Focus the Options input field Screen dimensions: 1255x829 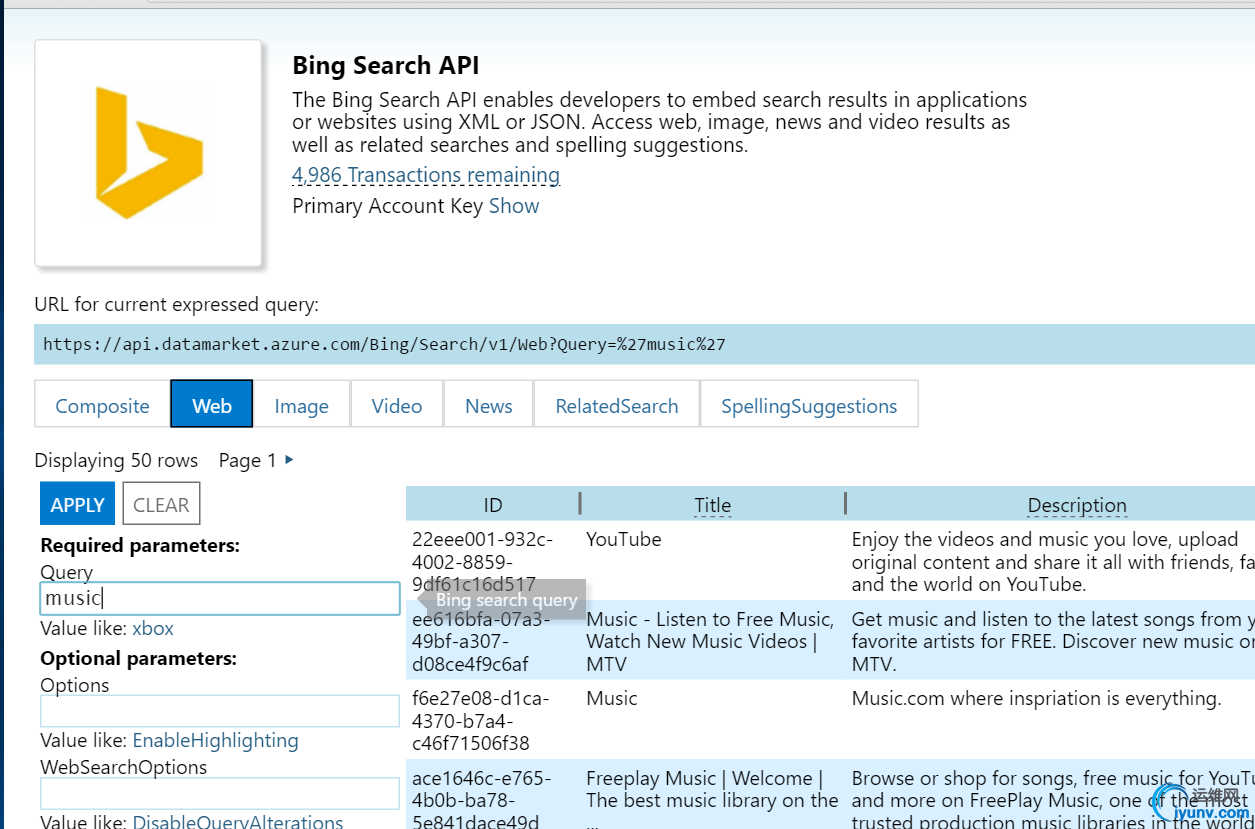click(219, 711)
